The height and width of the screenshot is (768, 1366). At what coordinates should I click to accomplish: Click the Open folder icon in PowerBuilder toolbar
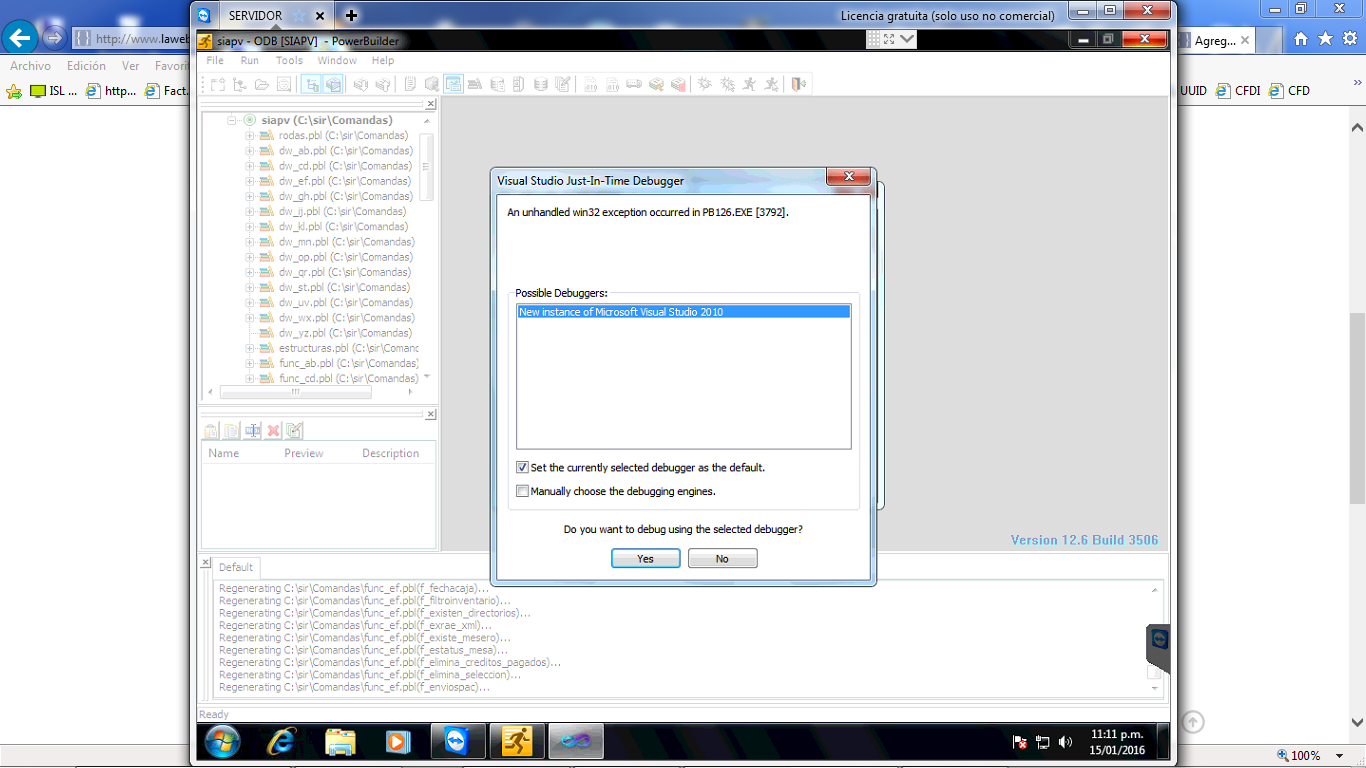pos(262,85)
